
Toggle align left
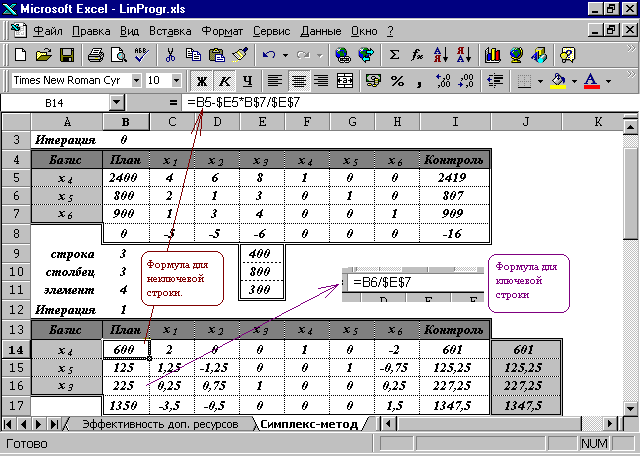click(275, 80)
